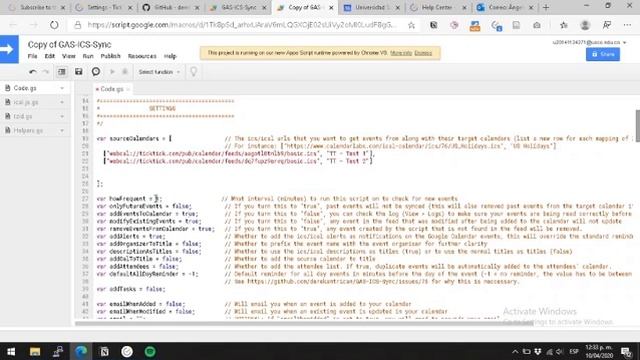This screenshot has height=360, width=640.
Task: Open a new browser tab
Action: pos(546,7)
